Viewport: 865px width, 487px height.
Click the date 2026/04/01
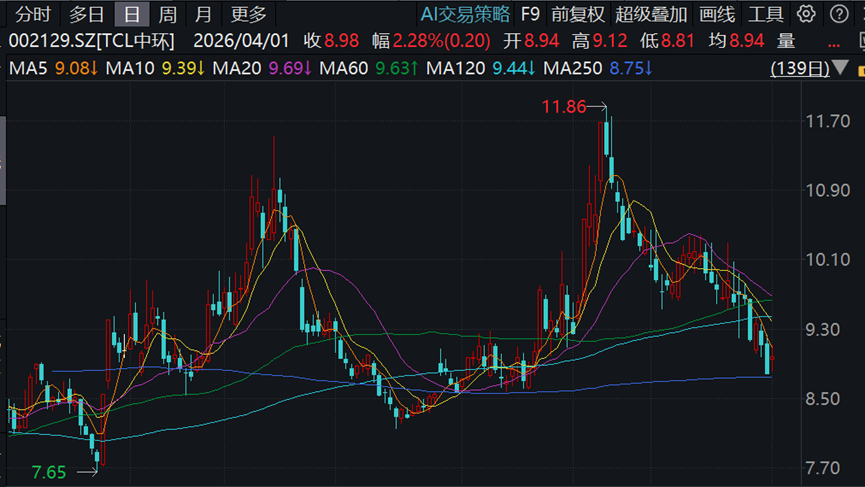[241, 41]
